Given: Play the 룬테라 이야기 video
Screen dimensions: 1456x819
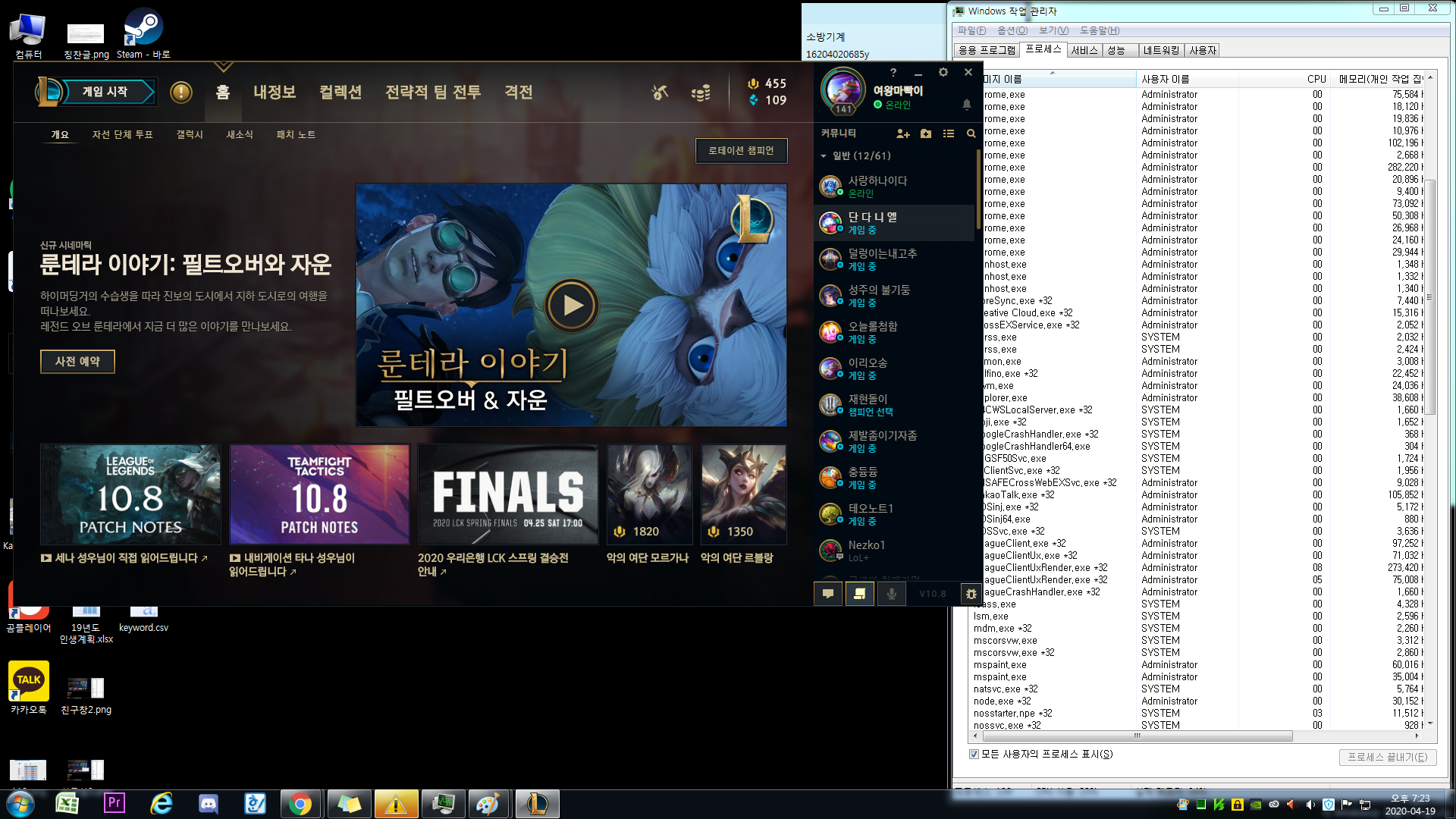Looking at the screenshot, I should pyautogui.click(x=572, y=306).
